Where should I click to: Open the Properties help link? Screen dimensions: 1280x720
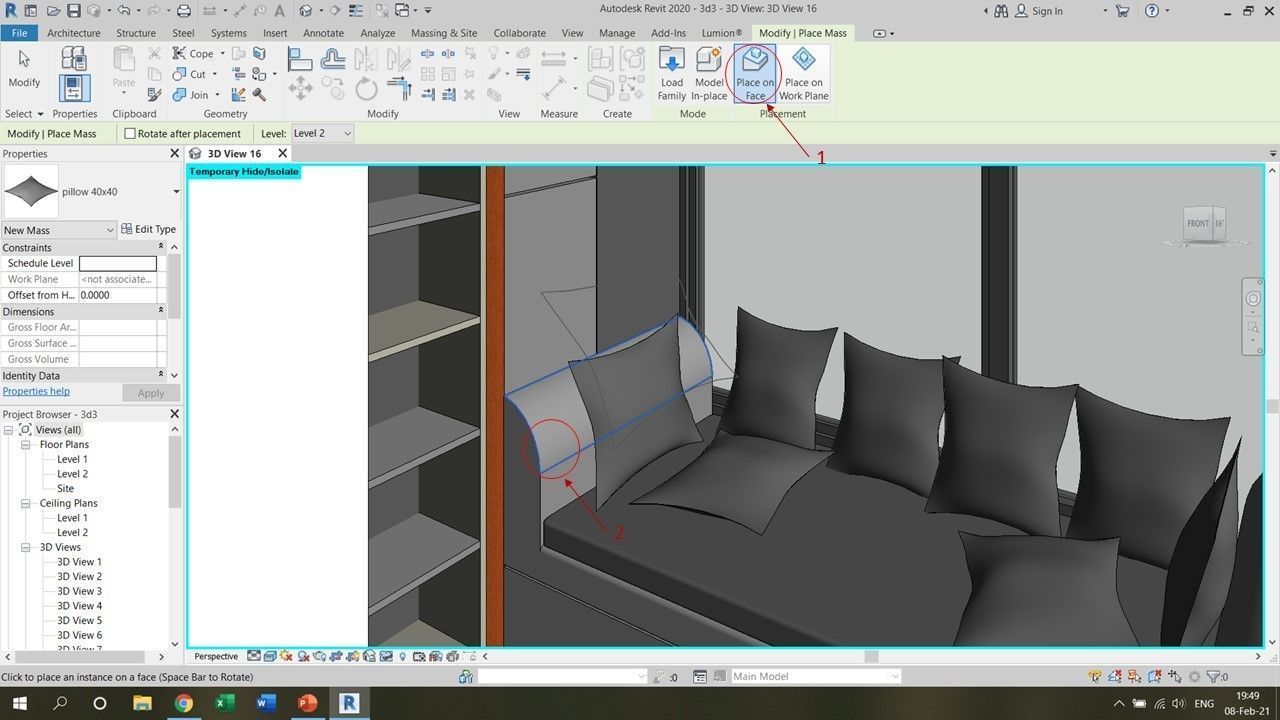[x=36, y=392]
